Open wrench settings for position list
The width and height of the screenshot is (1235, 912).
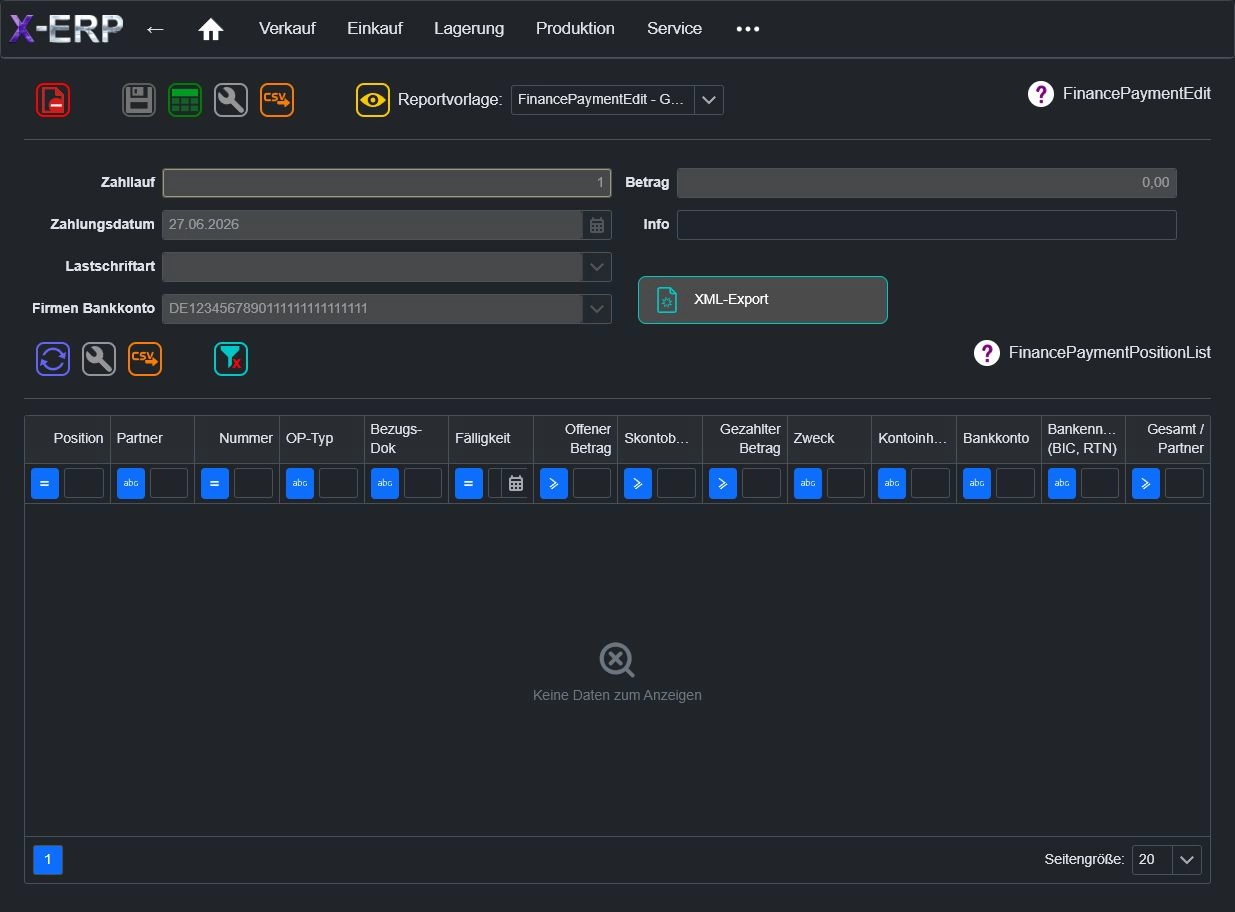tap(99, 359)
